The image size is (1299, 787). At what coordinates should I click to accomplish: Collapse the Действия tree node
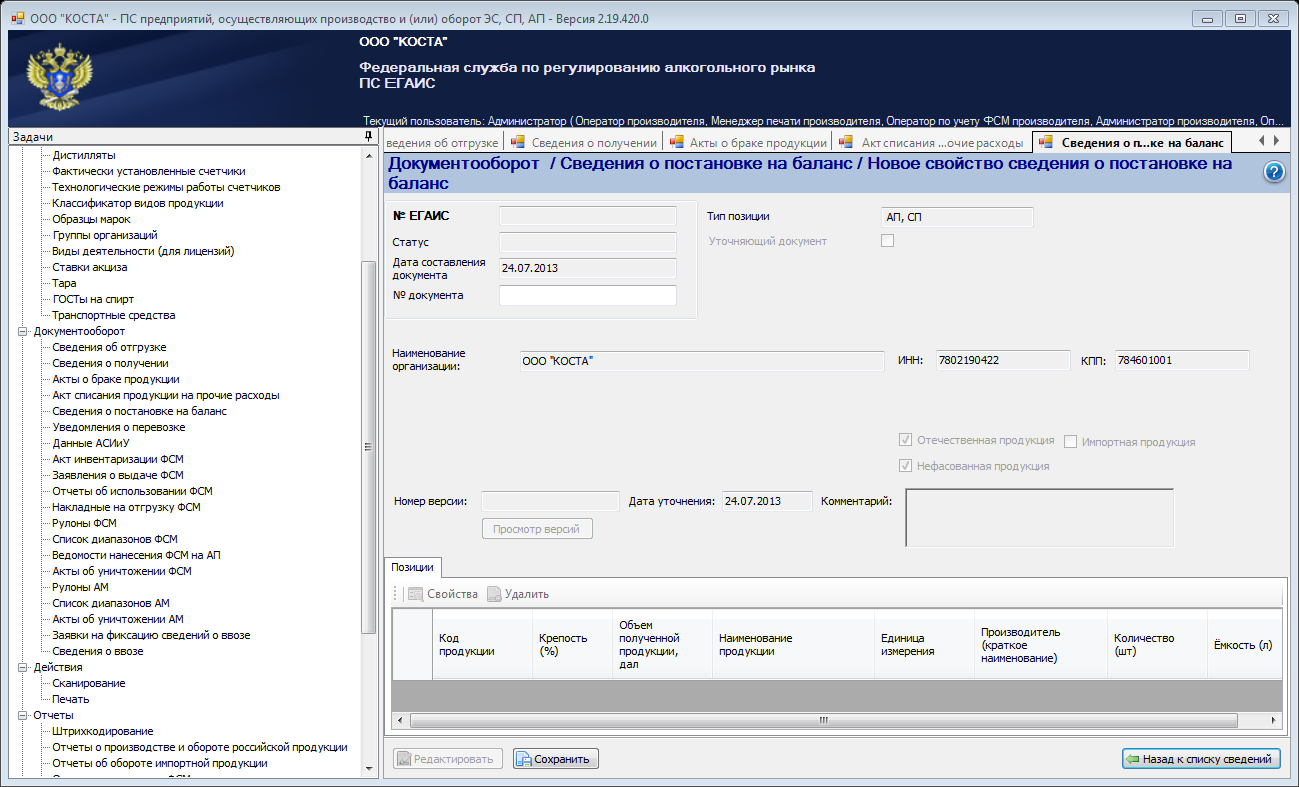(23, 667)
